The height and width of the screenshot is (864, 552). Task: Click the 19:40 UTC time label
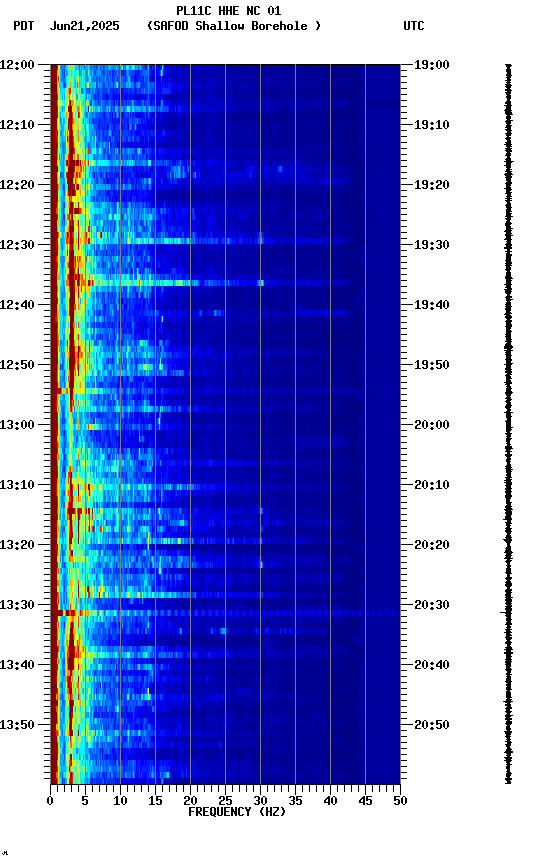coord(432,305)
